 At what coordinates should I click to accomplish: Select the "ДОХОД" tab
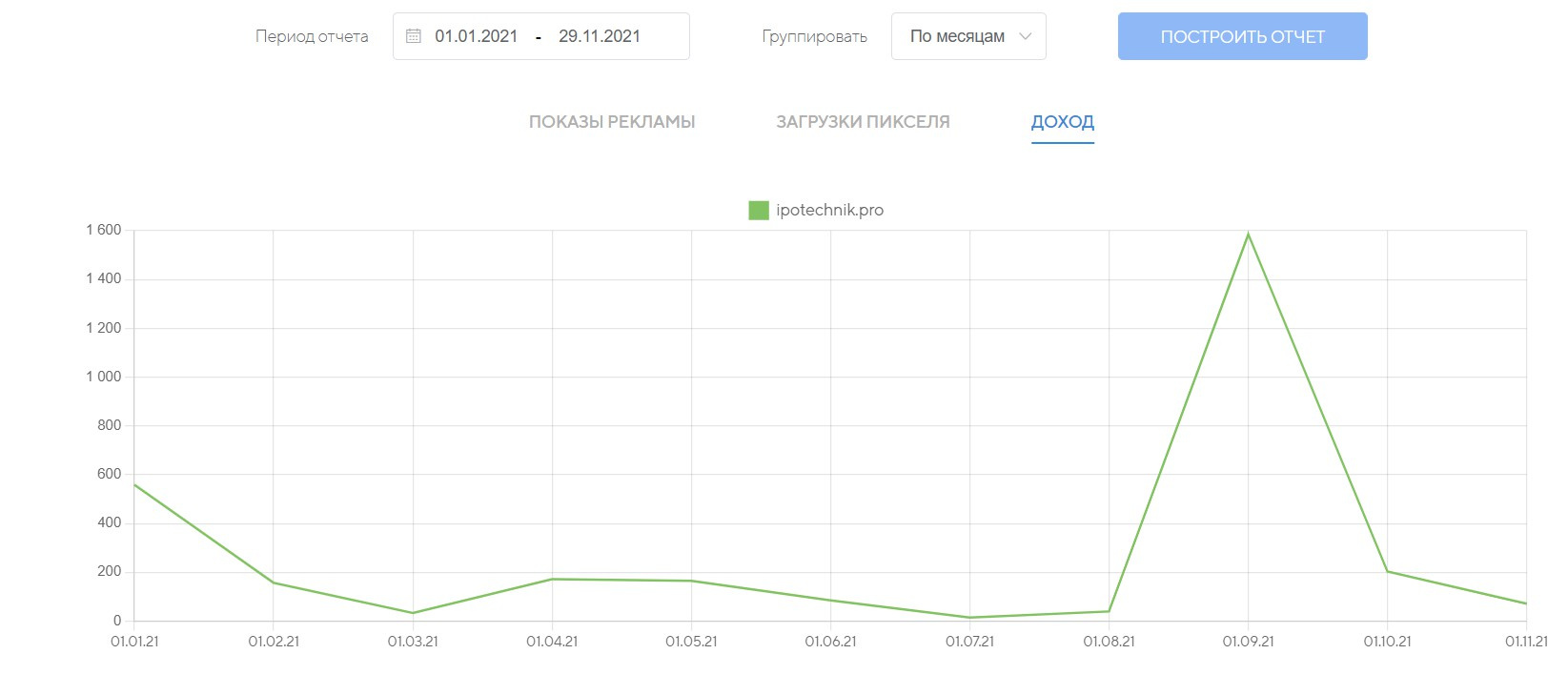tap(1062, 122)
